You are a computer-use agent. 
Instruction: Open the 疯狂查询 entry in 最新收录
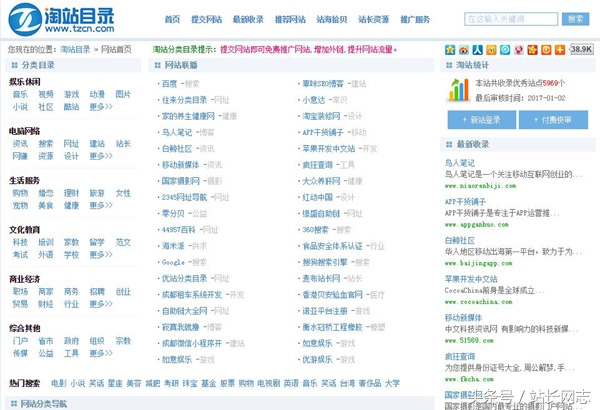click(460, 357)
